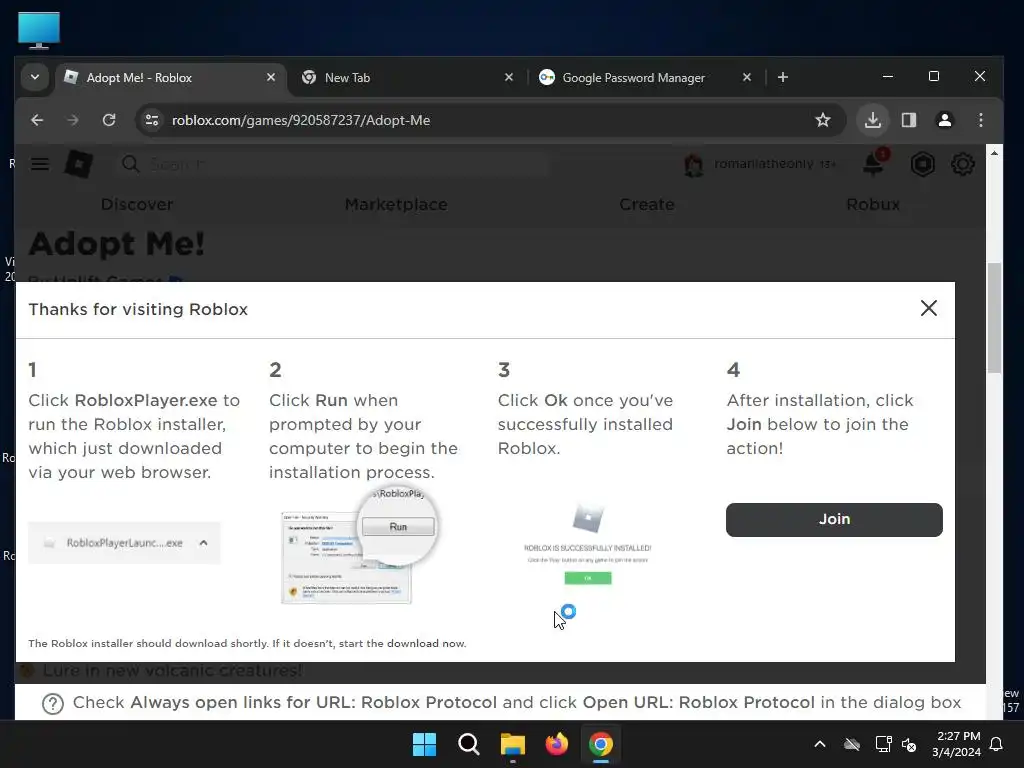
Task: Click the page vertical scrollbar thumb
Action: click(995, 317)
